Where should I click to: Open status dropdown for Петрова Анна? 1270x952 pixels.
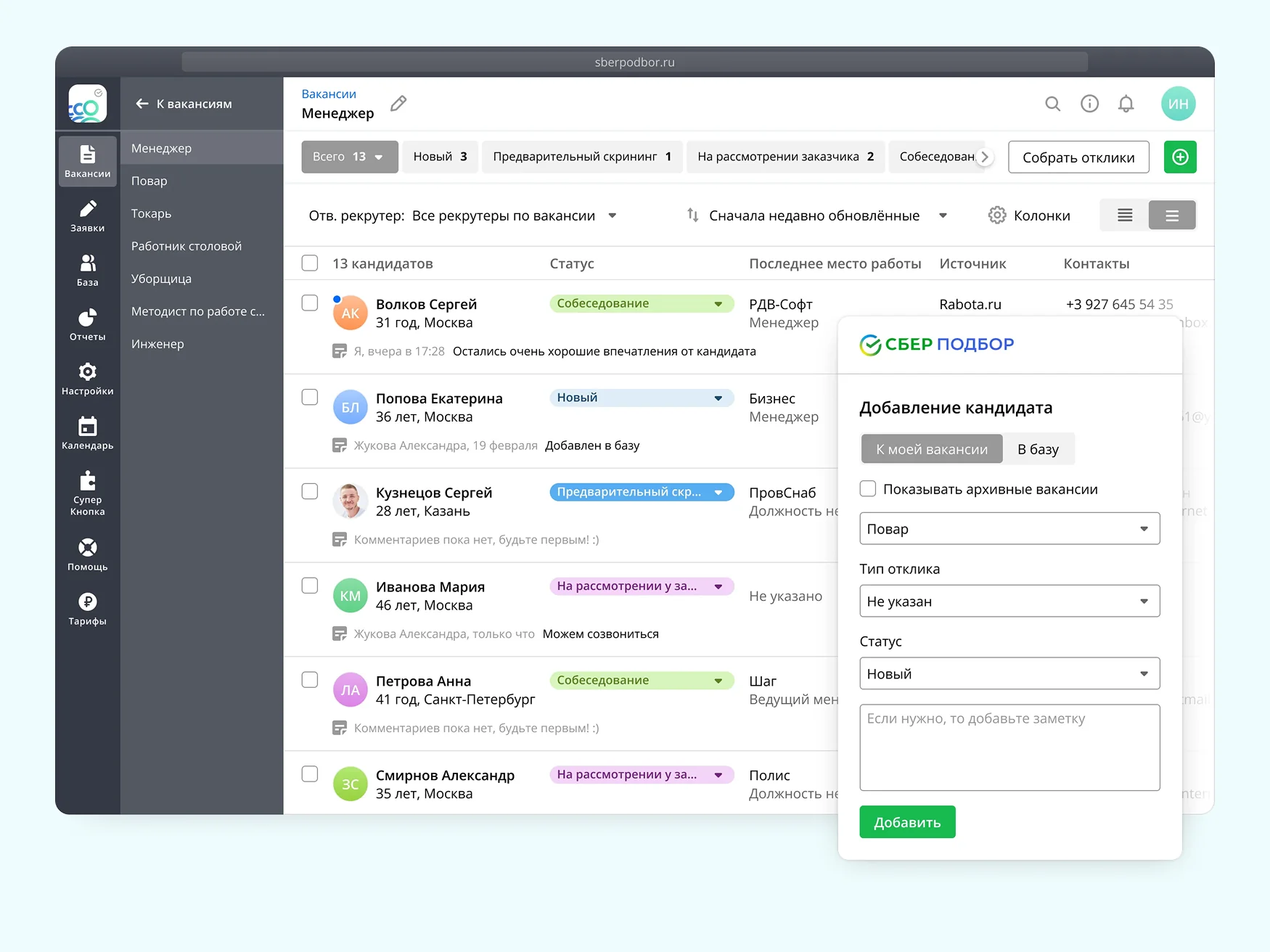(642, 681)
